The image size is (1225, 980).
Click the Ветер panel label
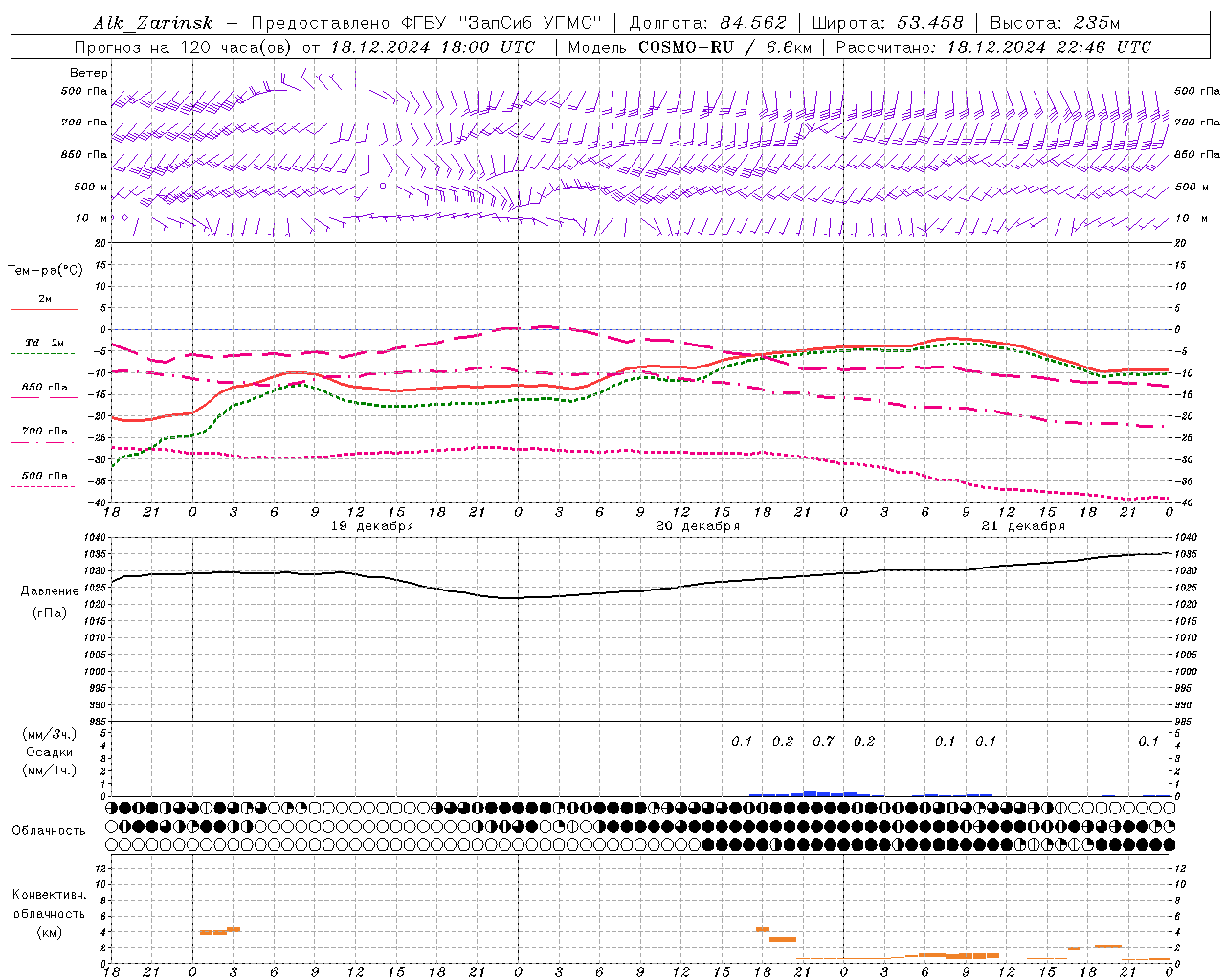click(89, 73)
